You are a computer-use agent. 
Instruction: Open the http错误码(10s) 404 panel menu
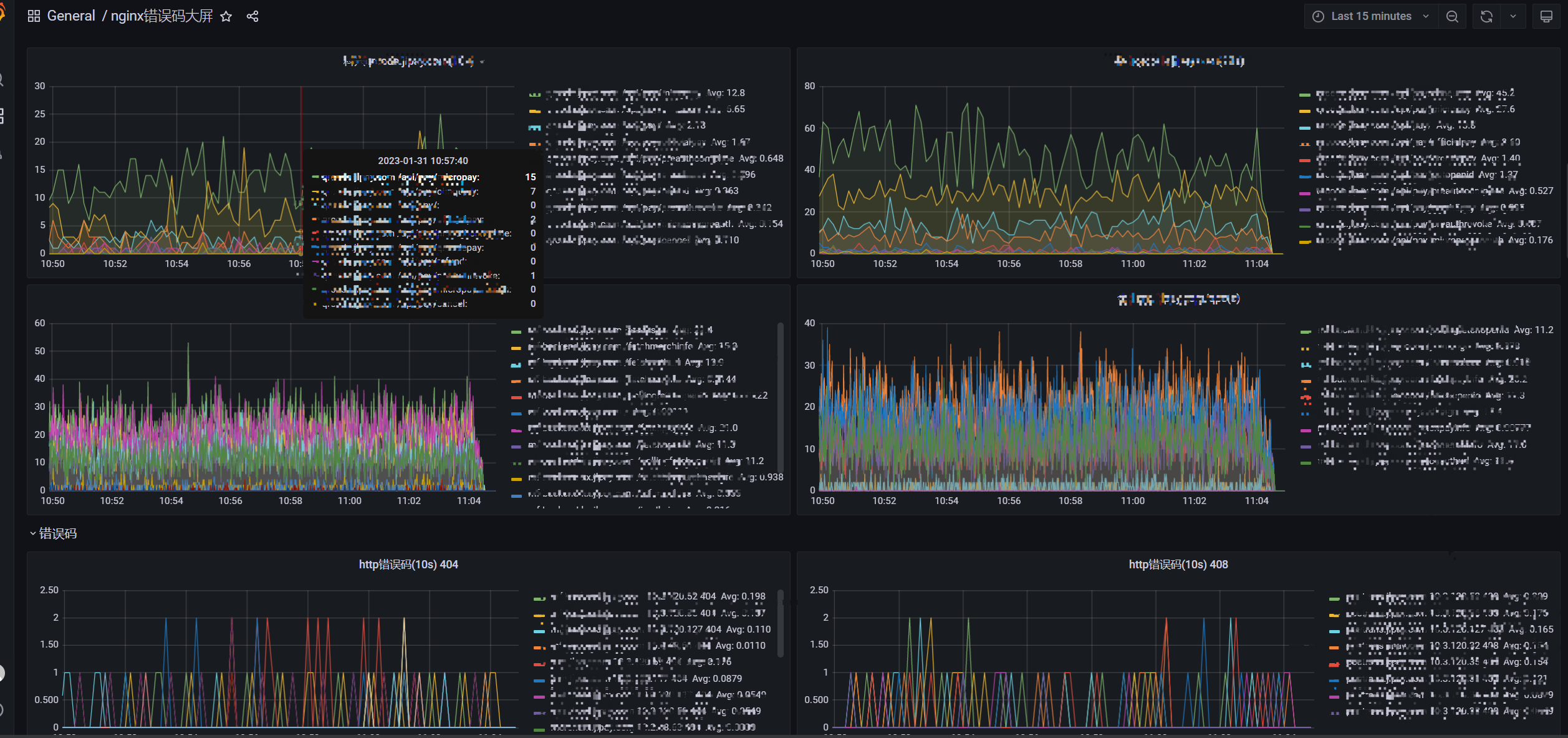coord(408,565)
